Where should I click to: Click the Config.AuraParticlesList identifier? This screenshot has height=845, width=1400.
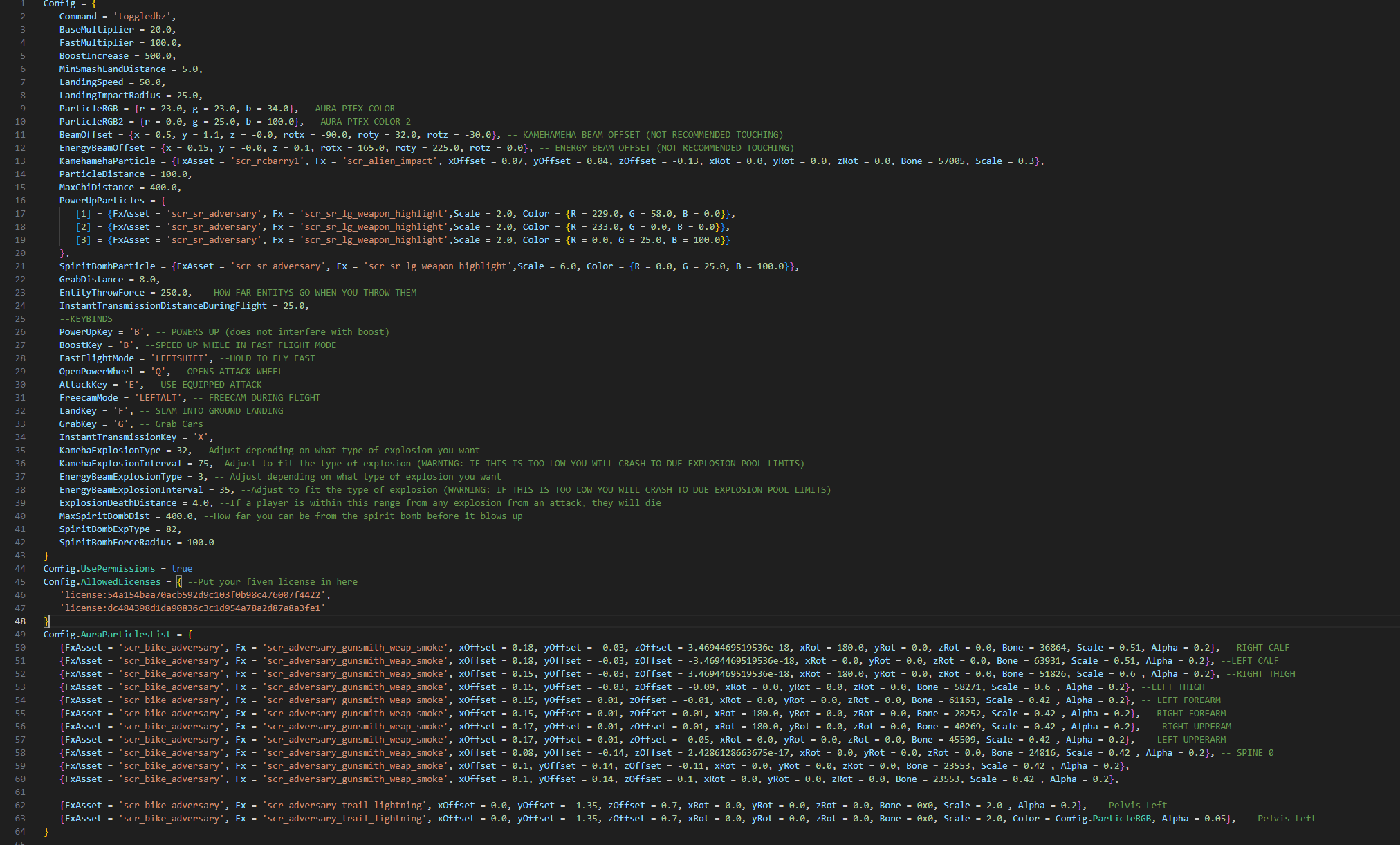[x=107, y=634]
